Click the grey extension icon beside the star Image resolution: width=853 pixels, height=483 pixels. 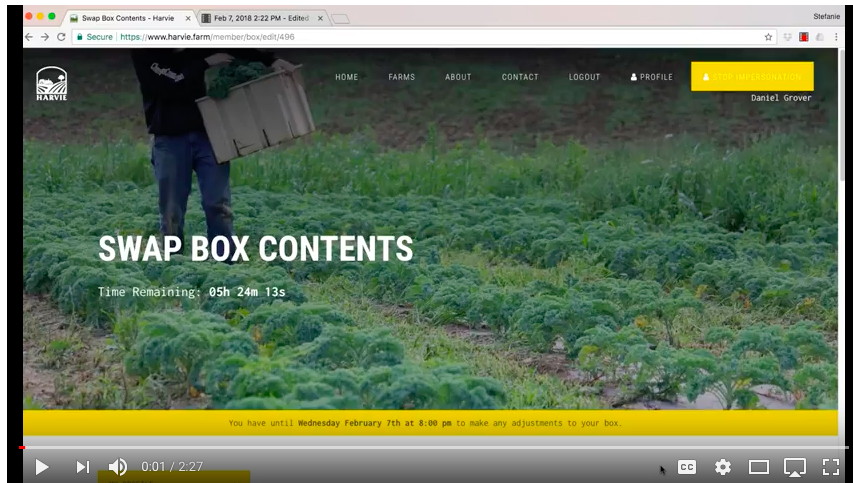(x=787, y=37)
